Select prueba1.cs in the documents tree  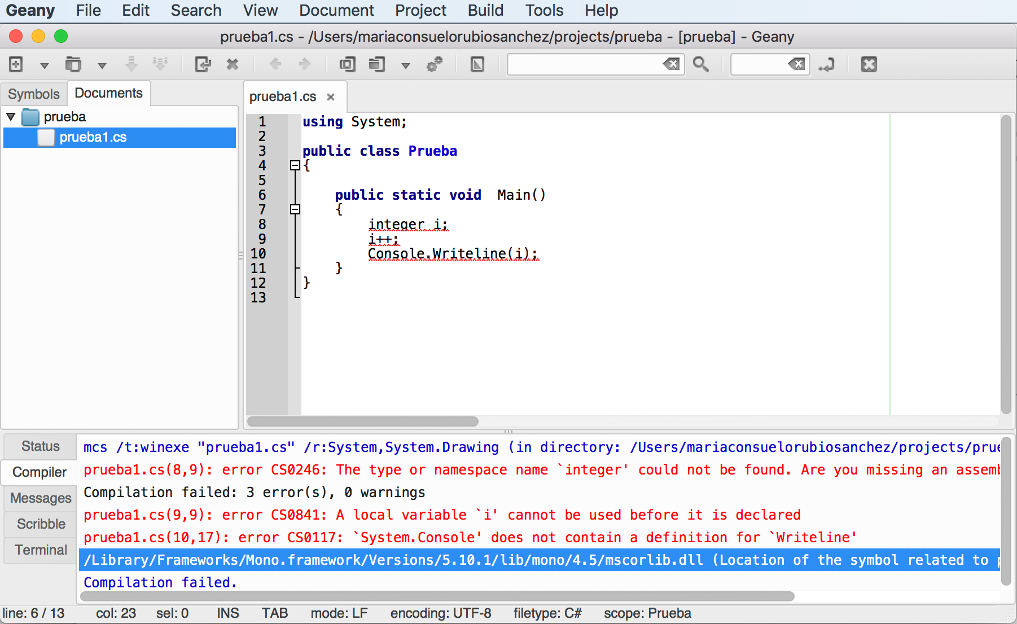click(119, 138)
